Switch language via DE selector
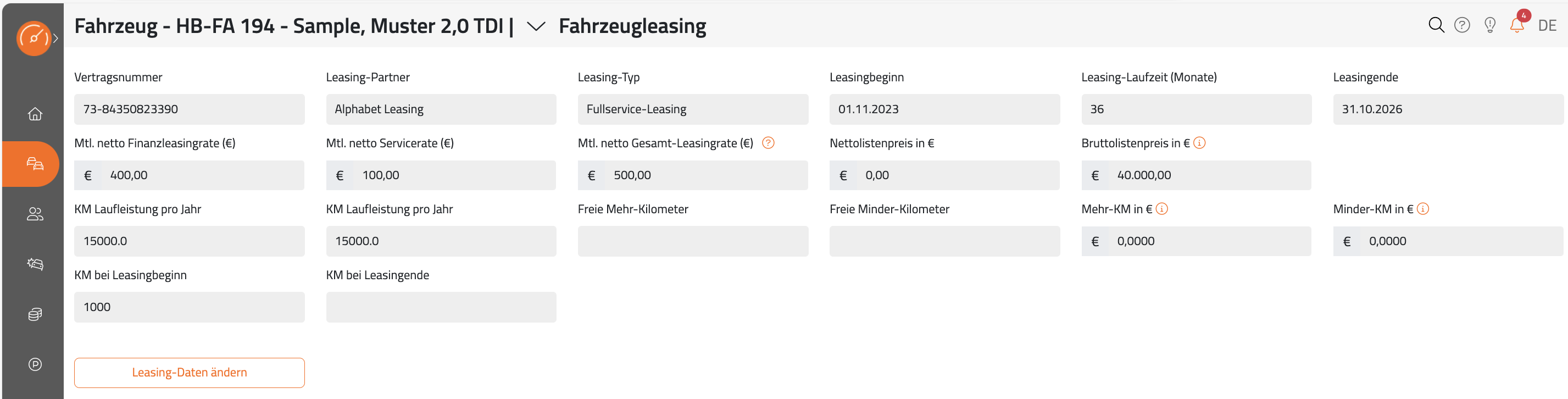The image size is (1568, 399). point(1547,26)
